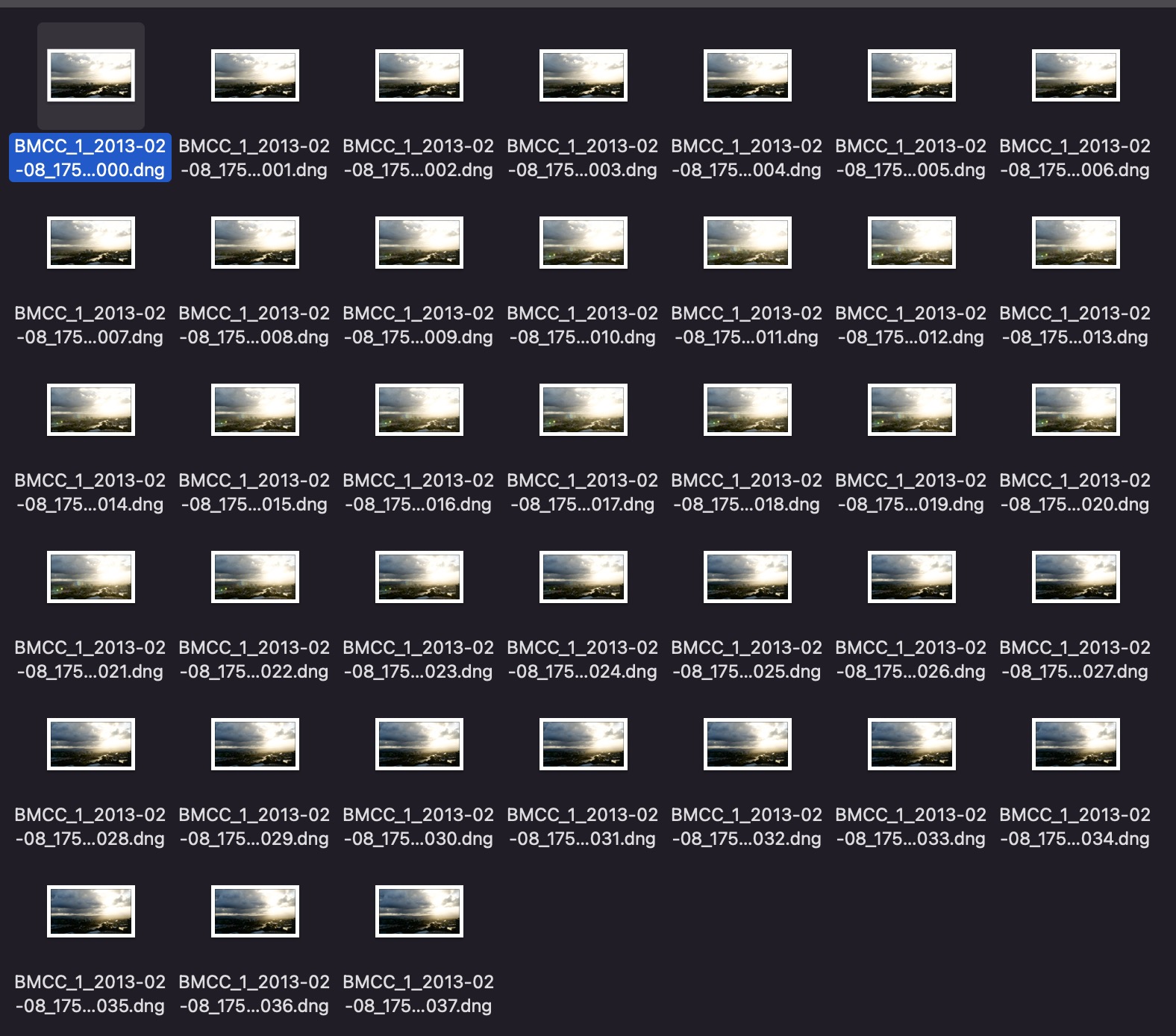Click the file name ending 032.dng
This screenshot has height=1036, width=1176.
click(x=747, y=827)
